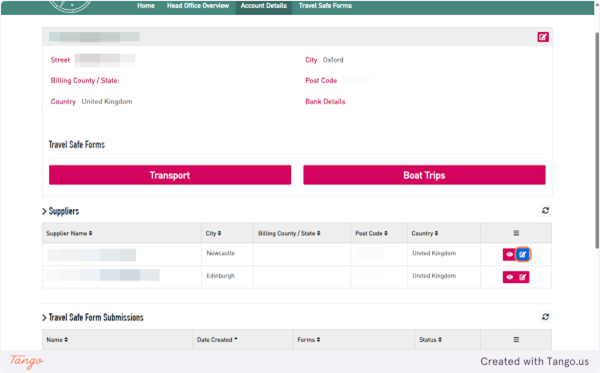View the Newcastle supplier (eye icon)
Image resolution: width=600 pixels, height=373 pixels.
509,254
